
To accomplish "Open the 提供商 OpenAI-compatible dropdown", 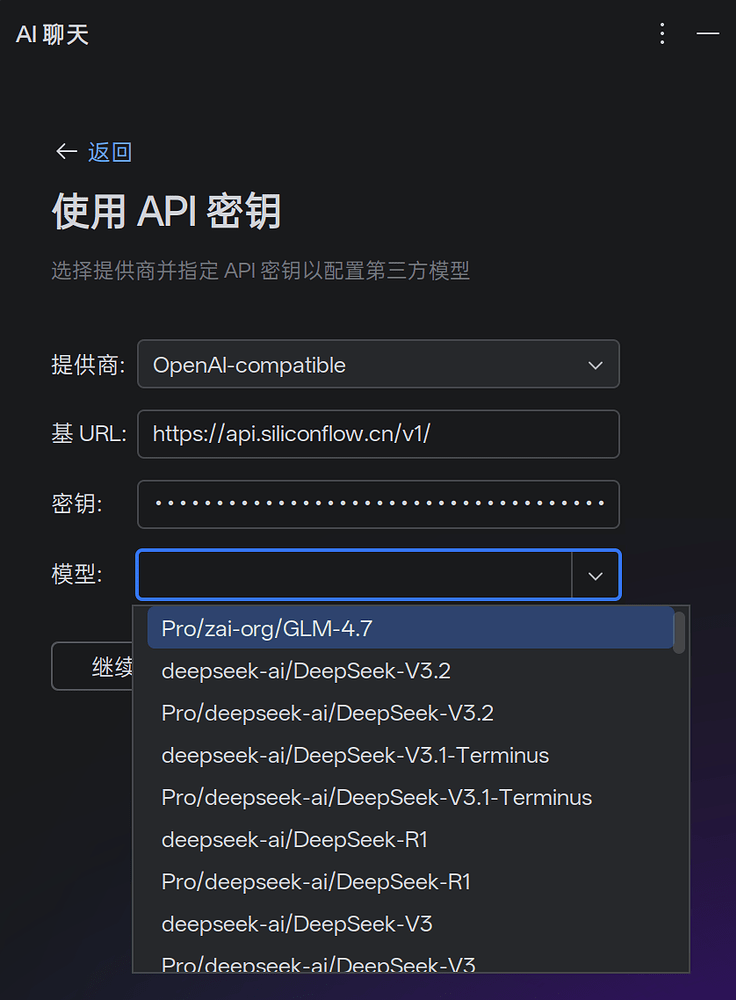I will (x=378, y=364).
